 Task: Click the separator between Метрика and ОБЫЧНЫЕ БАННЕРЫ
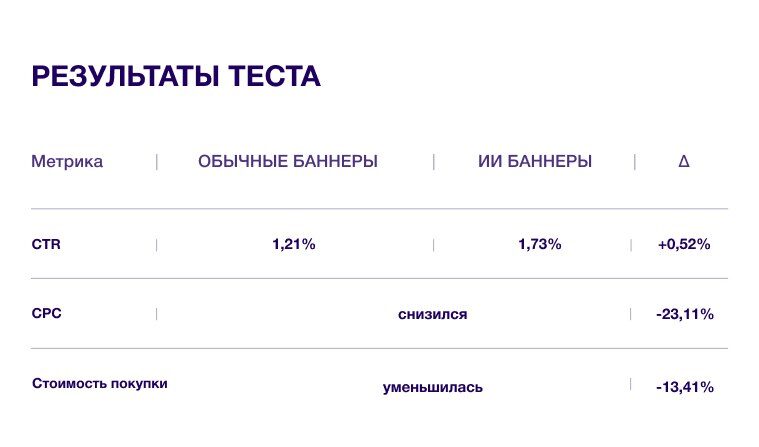click(x=156, y=162)
